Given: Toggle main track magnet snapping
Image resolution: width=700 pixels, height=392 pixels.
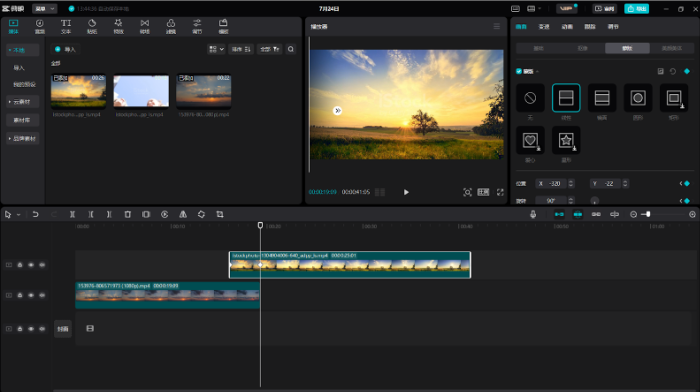Looking at the screenshot, I should pos(559,214).
